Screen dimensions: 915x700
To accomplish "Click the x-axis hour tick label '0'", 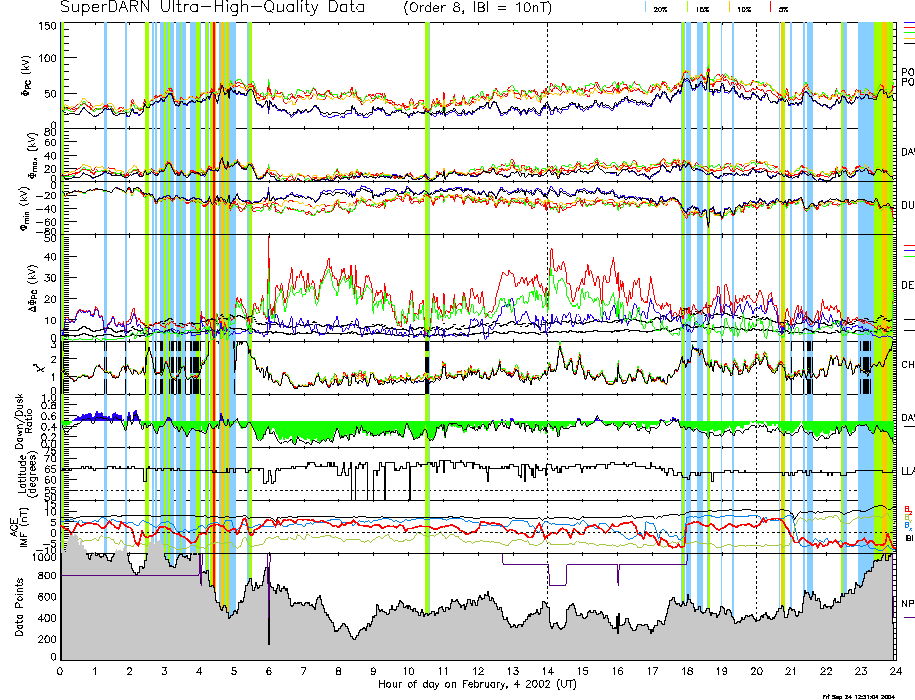I will pyautogui.click(x=60, y=671).
